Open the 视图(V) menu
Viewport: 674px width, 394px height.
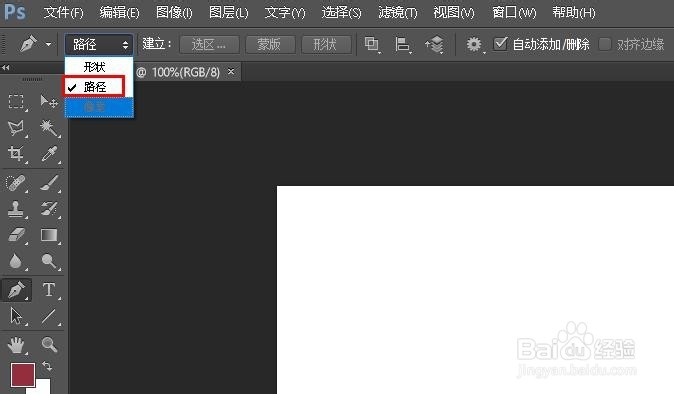[454, 12]
